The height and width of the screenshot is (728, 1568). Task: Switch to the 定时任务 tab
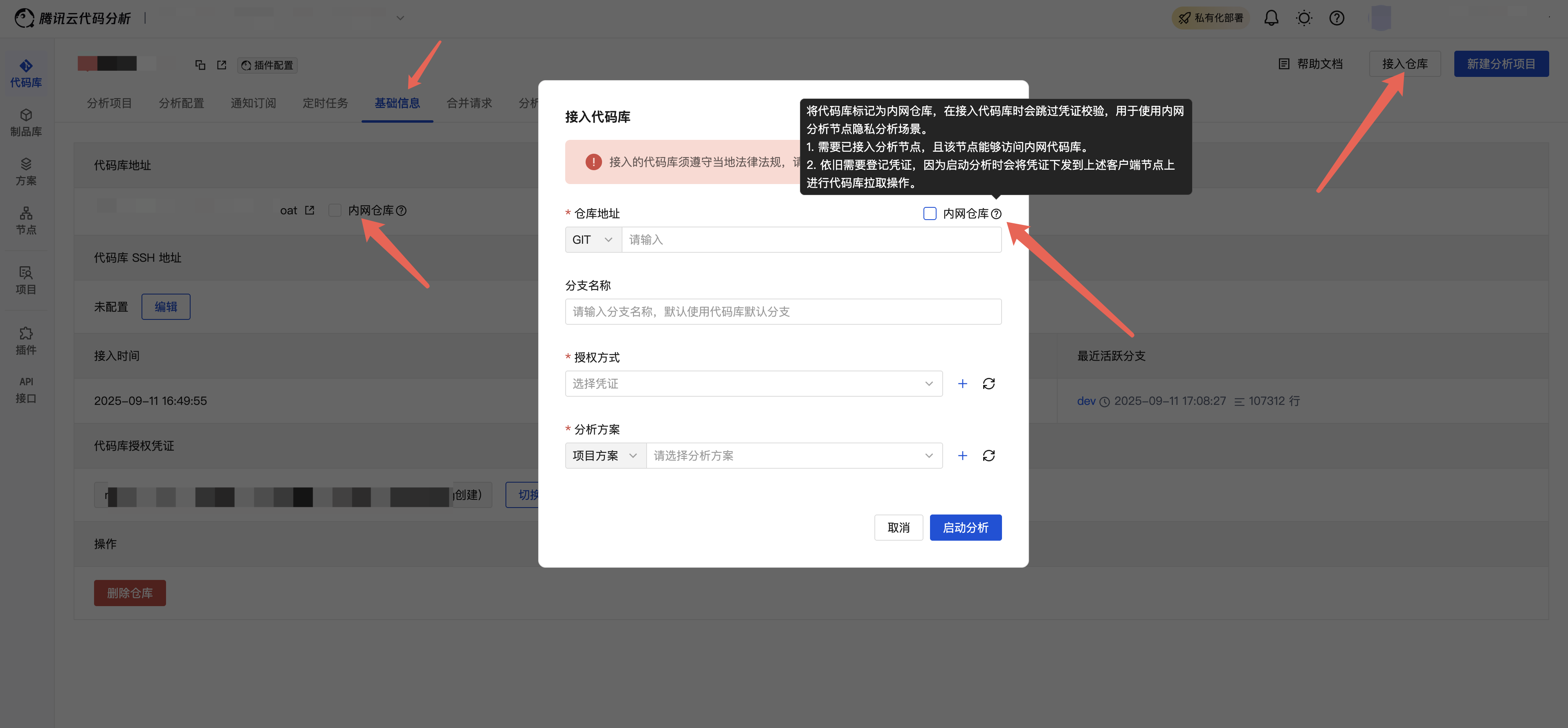coord(325,103)
